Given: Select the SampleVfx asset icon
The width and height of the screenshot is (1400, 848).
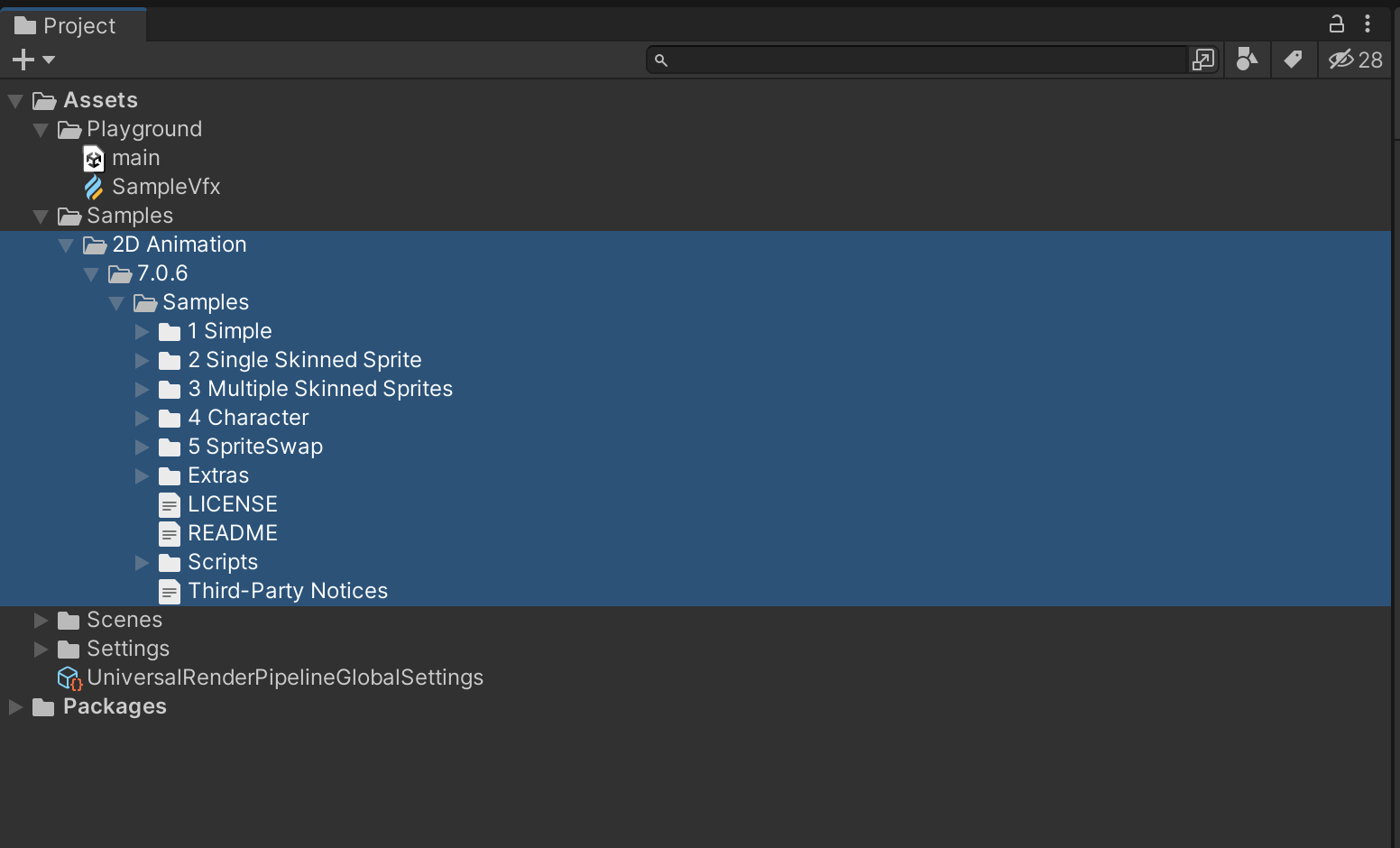Looking at the screenshot, I should tap(94, 187).
